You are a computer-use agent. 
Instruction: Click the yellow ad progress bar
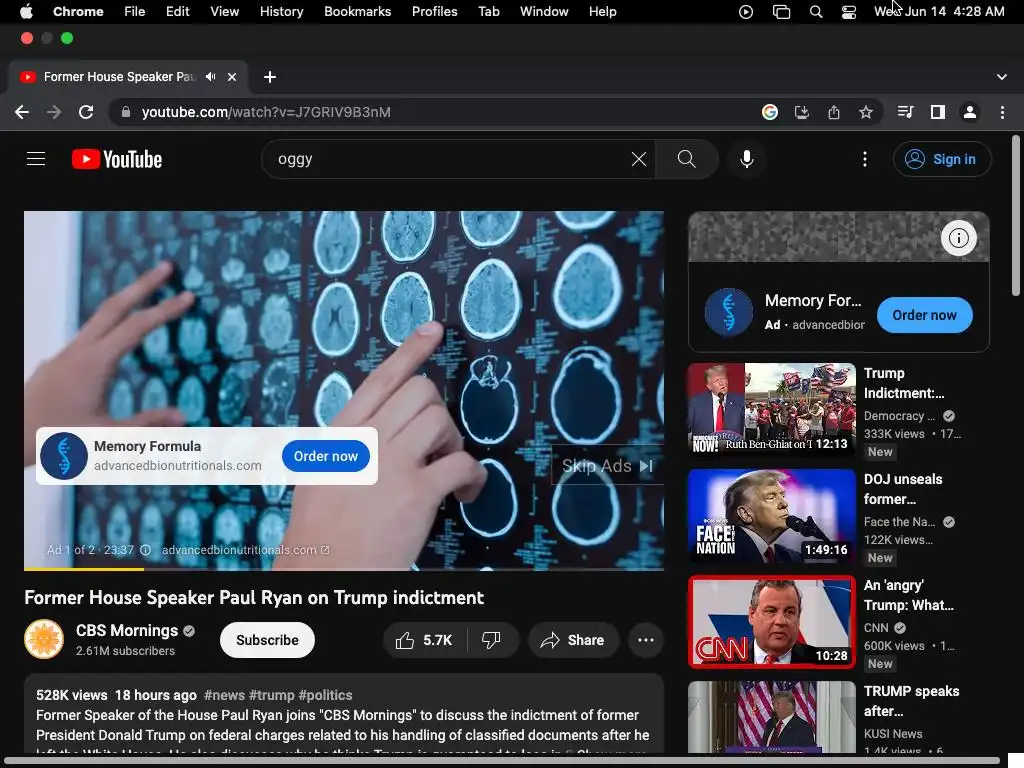[84, 569]
